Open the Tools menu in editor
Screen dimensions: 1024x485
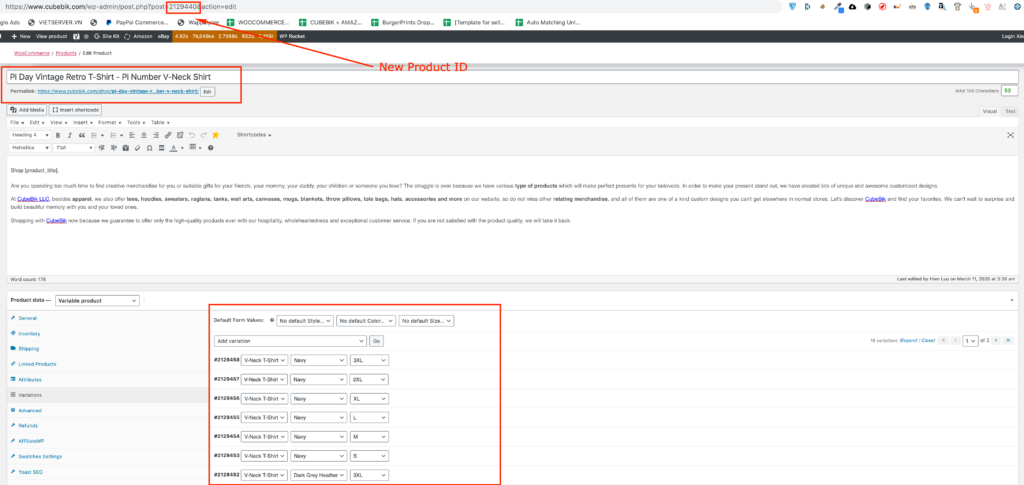(136, 122)
